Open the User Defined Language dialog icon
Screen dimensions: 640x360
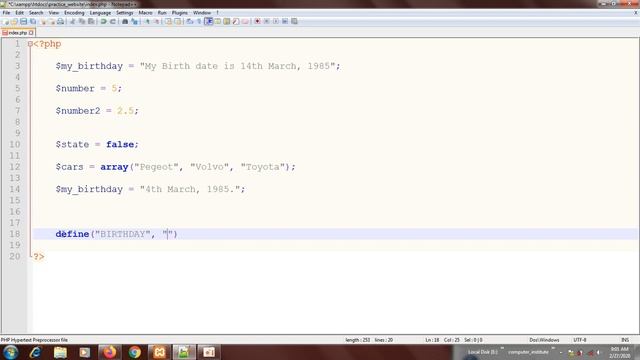pos(218,21)
